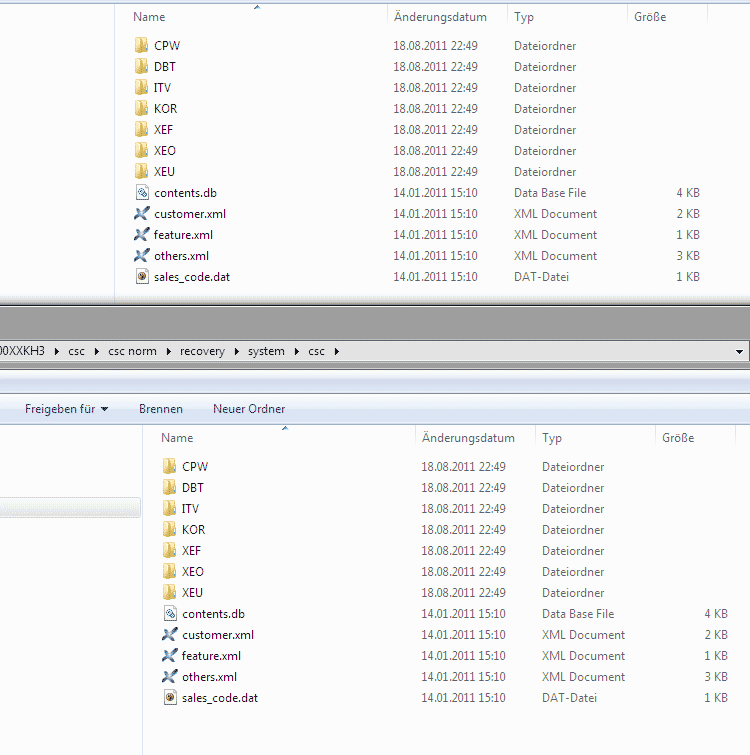Click contents.db file name in lower window
The width and height of the screenshot is (750, 755).
[x=213, y=613]
